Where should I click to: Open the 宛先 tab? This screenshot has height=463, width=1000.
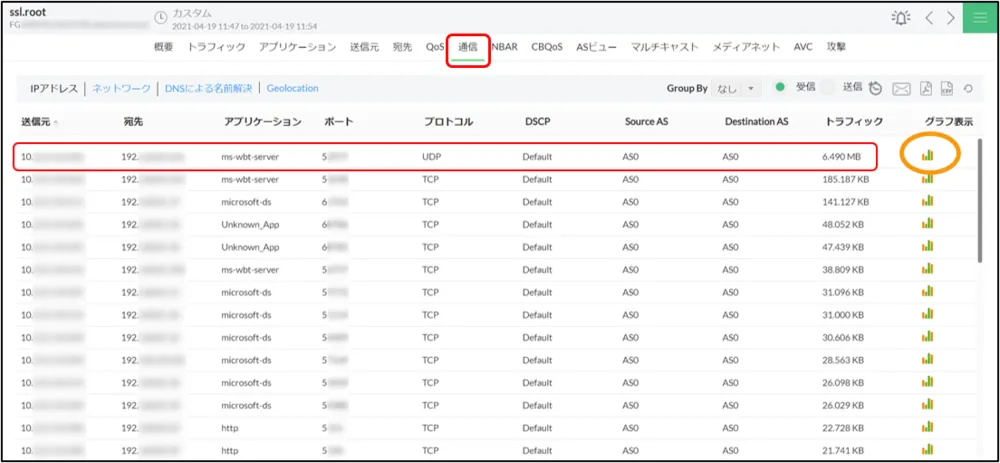(402, 47)
